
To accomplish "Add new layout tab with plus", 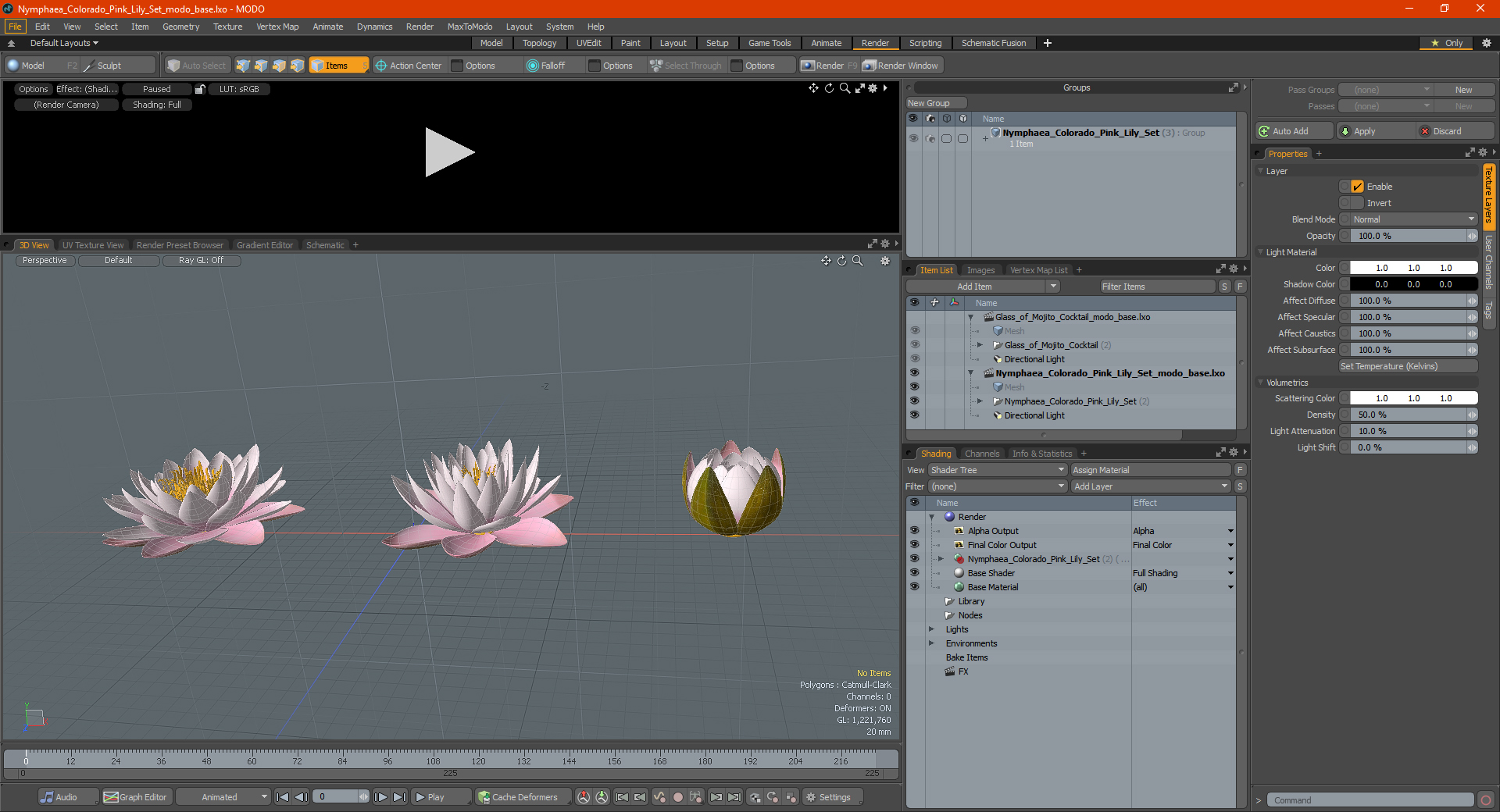I will pyautogui.click(x=1048, y=43).
